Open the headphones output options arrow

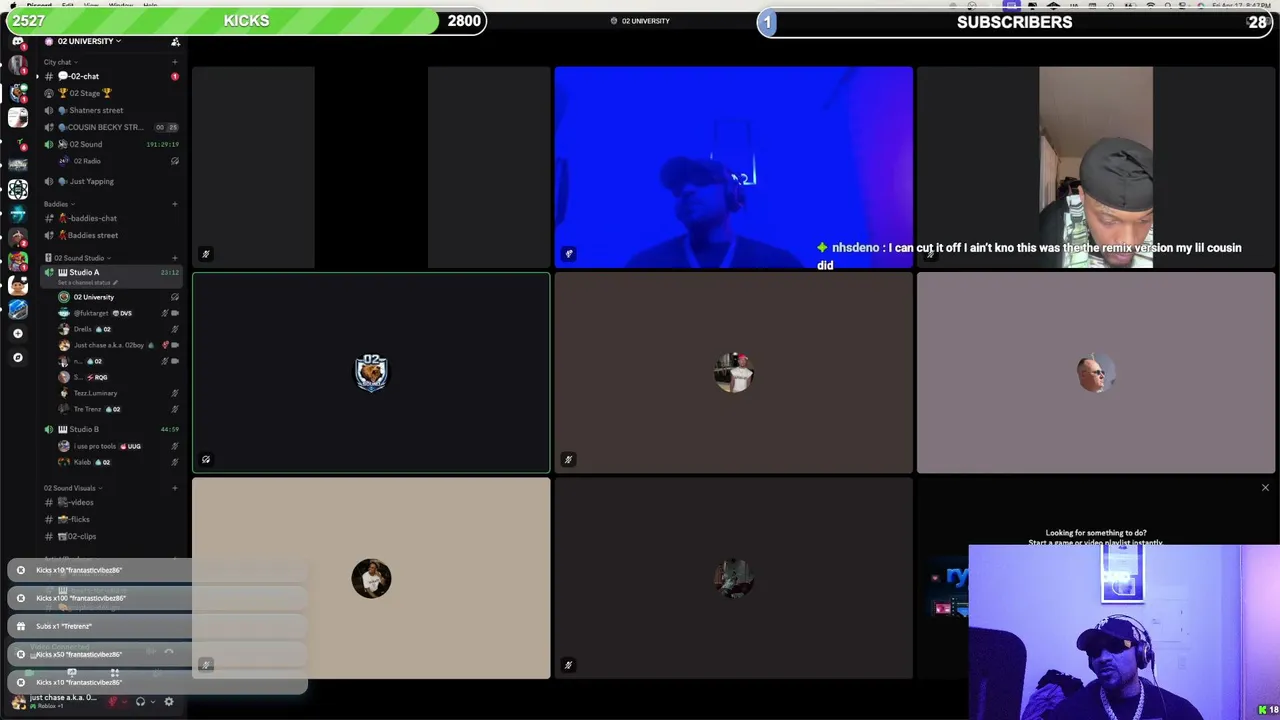tap(153, 702)
